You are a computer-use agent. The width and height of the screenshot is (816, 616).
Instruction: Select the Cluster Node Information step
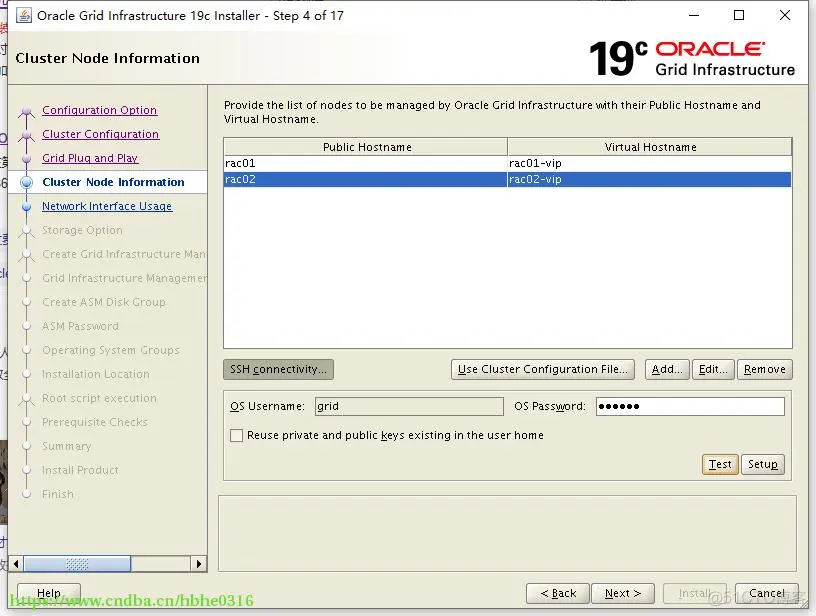tap(113, 182)
